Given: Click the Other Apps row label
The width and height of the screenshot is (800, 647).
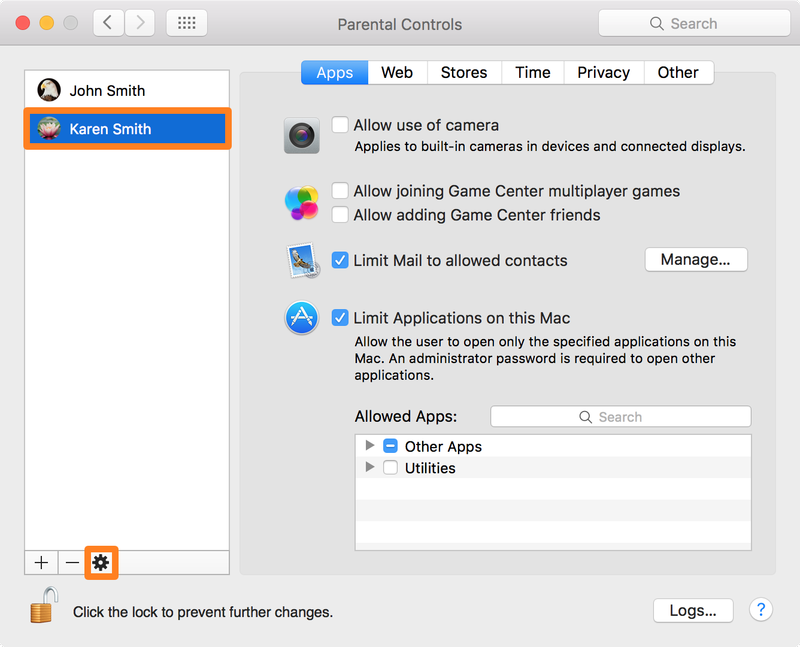Looking at the screenshot, I should [443, 446].
